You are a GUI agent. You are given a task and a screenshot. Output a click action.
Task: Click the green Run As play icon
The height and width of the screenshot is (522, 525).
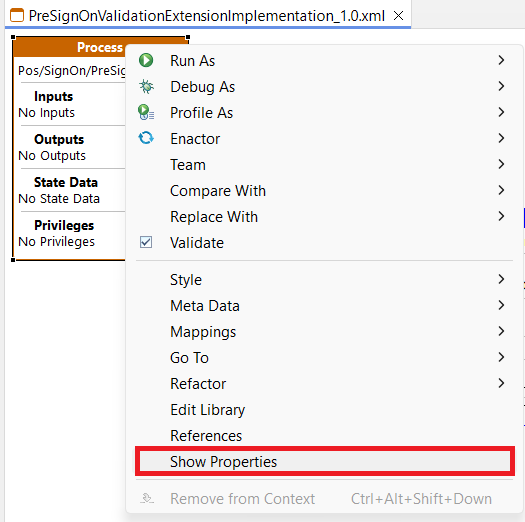point(146,60)
